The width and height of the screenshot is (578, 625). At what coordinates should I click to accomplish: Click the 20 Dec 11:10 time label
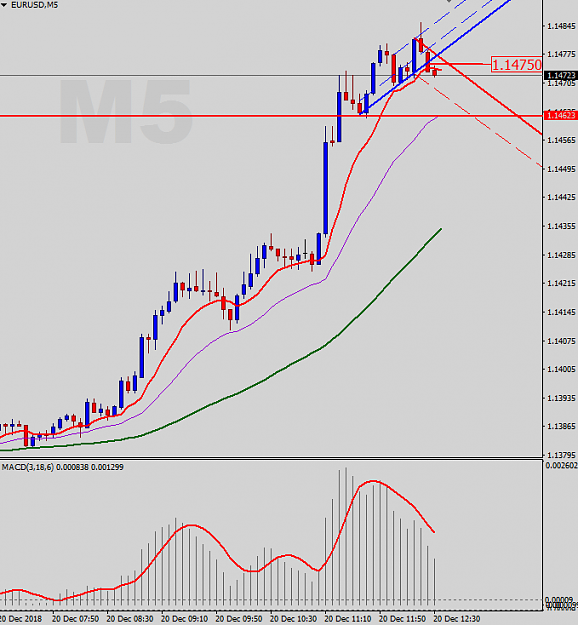(x=348, y=619)
